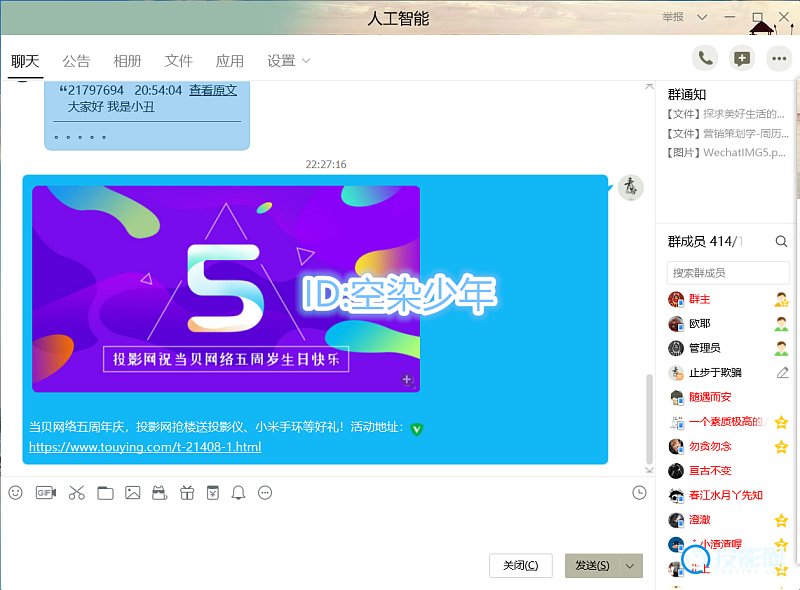Select member name 管理员

point(705,348)
